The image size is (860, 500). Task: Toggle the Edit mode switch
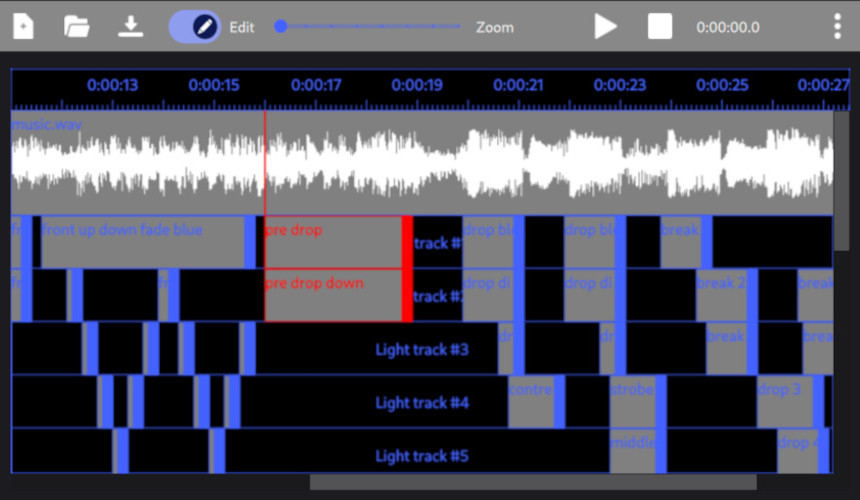point(195,27)
